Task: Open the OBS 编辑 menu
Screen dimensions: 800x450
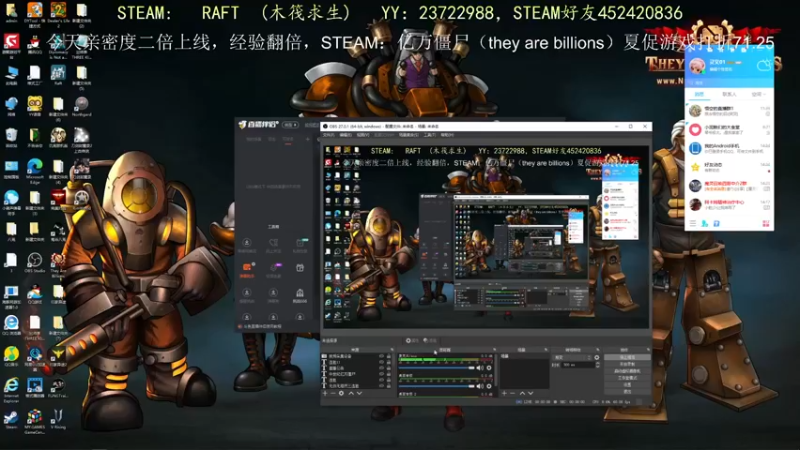Action: click(x=345, y=135)
